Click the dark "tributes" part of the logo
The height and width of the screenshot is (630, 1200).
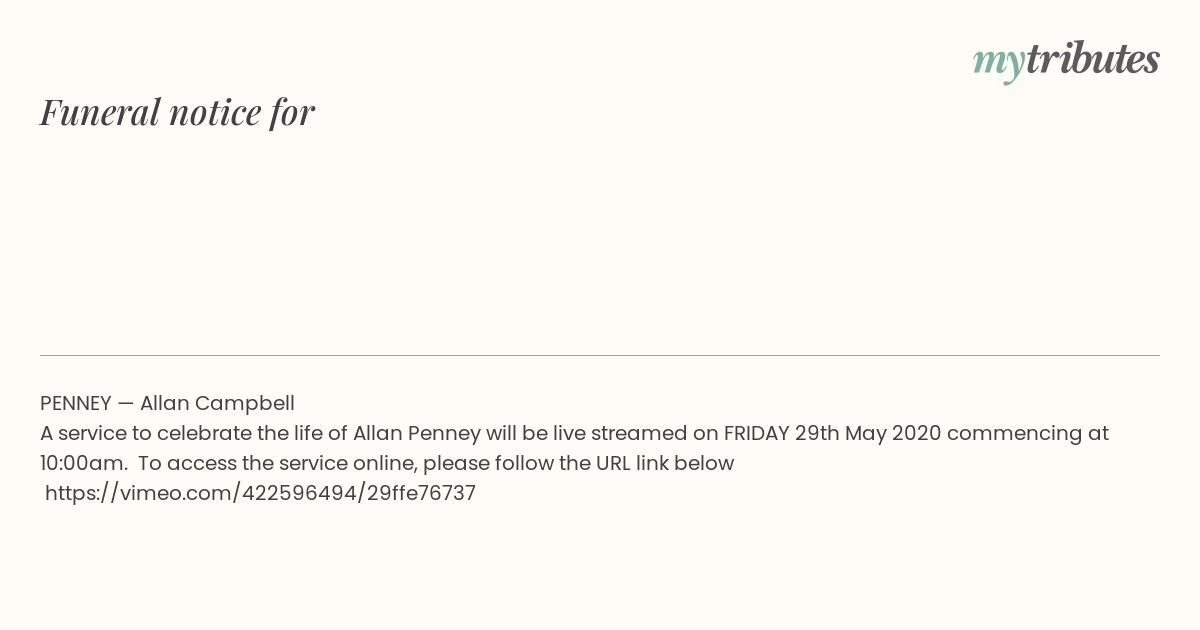[x=1093, y=59]
